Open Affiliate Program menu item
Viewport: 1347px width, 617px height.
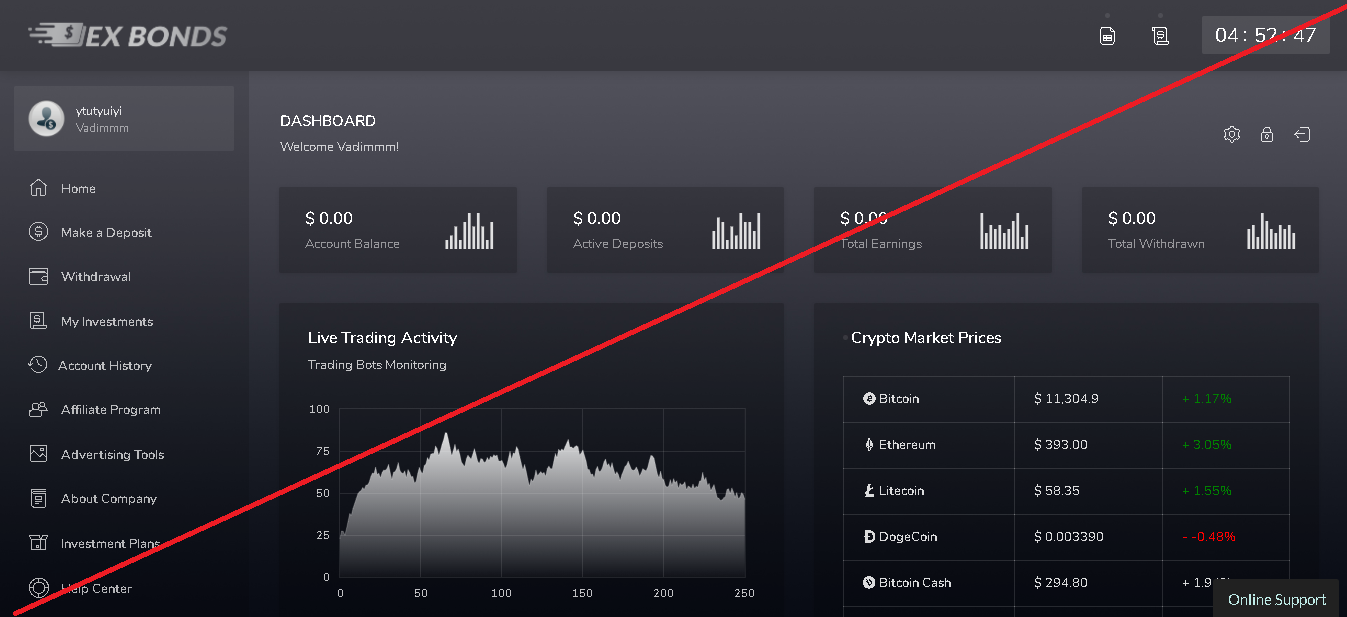tap(111, 410)
